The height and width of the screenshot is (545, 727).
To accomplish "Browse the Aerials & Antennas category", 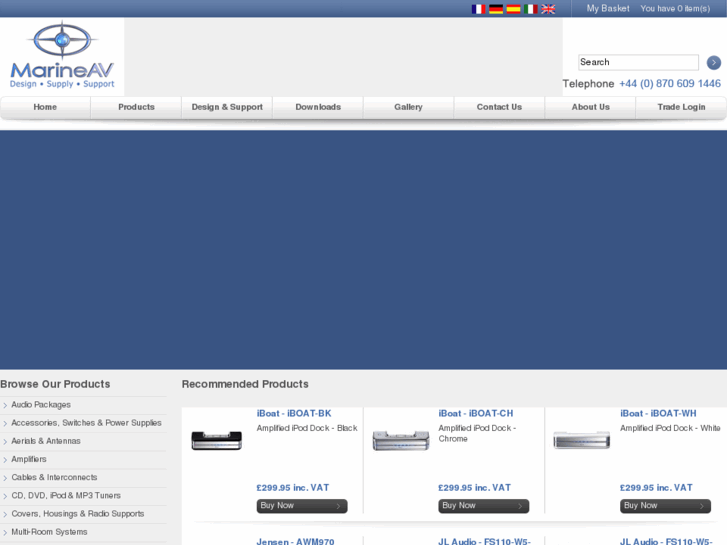I will click(46, 441).
